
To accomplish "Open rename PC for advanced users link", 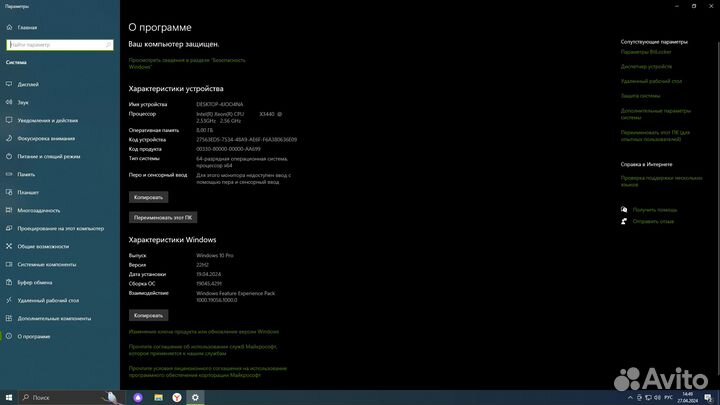I will point(655,135).
